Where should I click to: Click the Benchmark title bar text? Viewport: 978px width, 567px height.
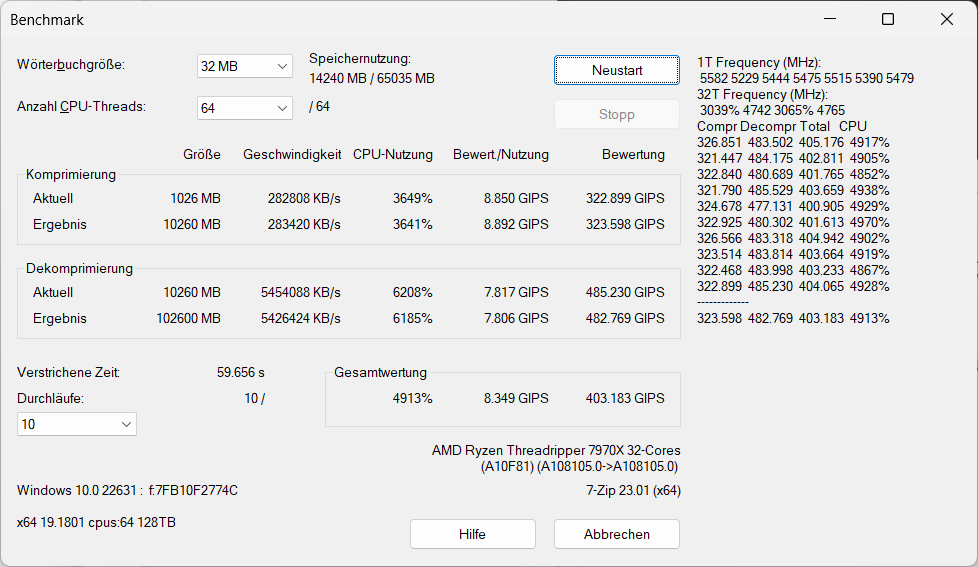47,20
